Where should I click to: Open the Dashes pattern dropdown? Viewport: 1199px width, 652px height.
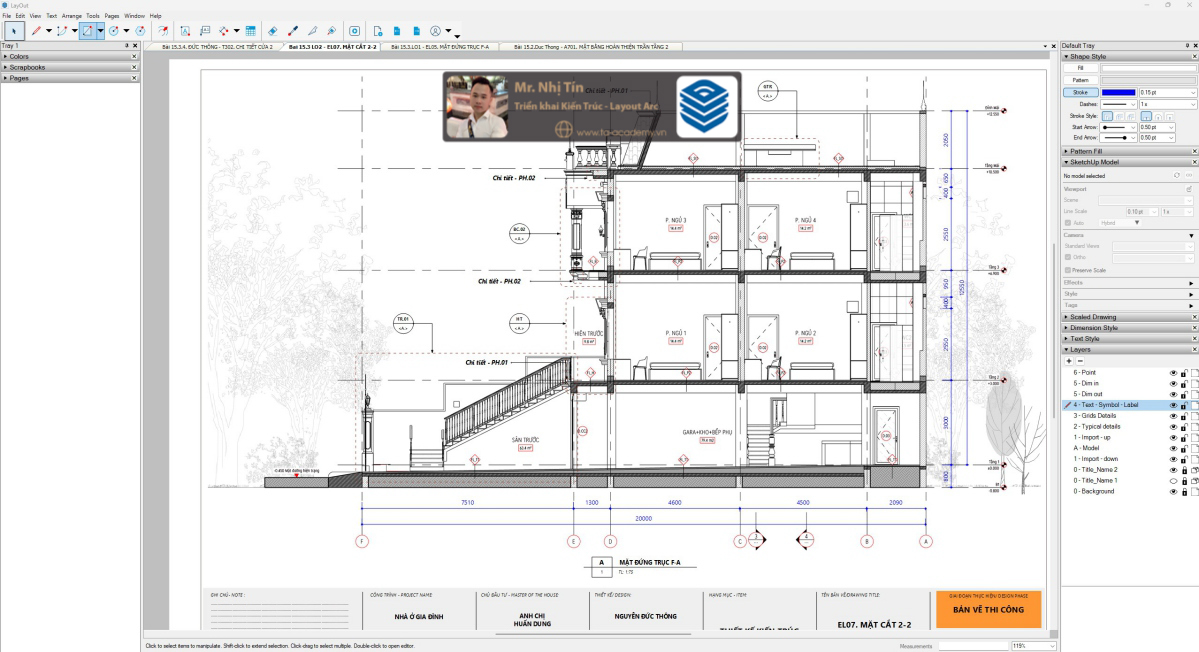coord(1119,104)
